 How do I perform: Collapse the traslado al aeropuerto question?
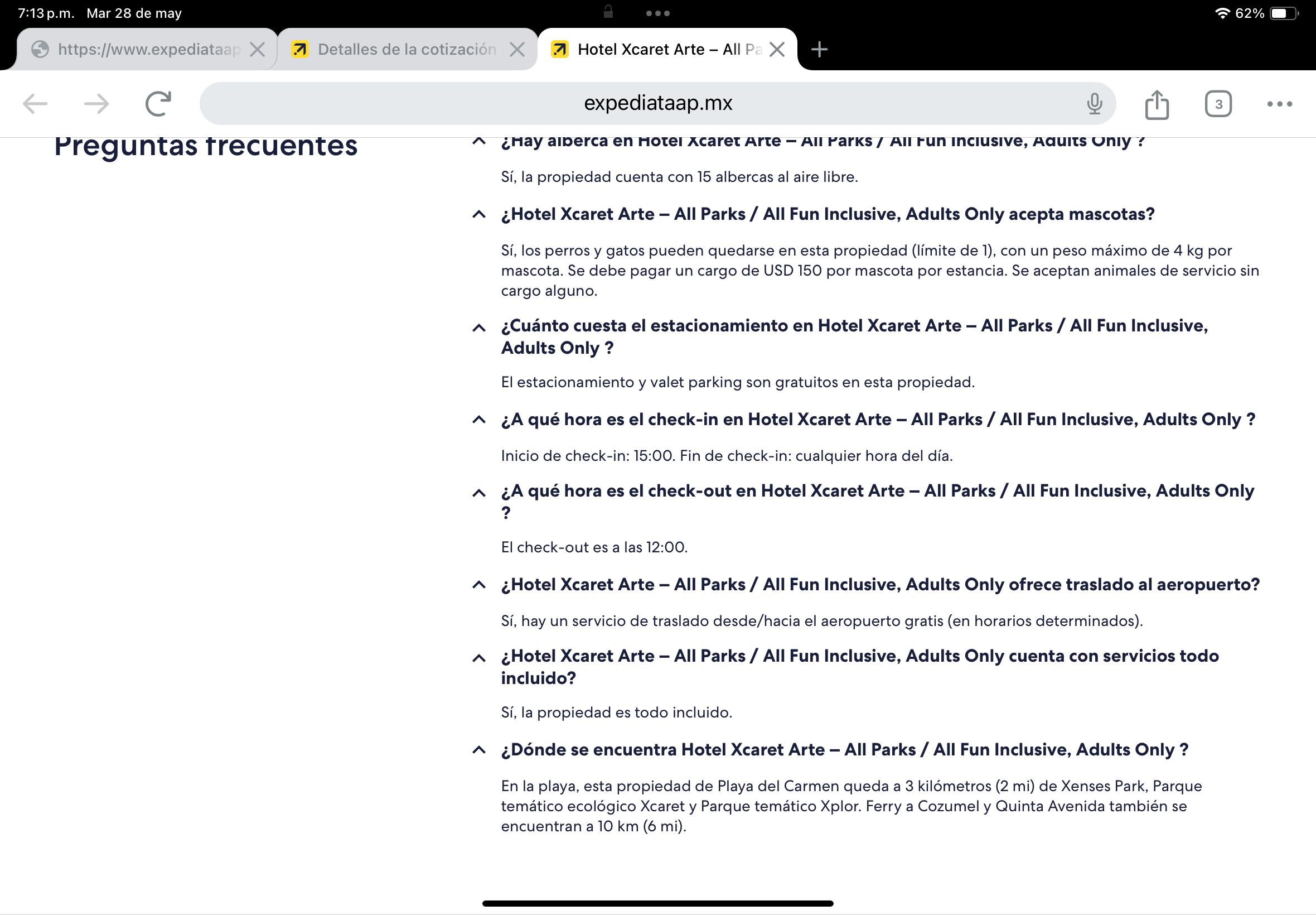pos(479,585)
